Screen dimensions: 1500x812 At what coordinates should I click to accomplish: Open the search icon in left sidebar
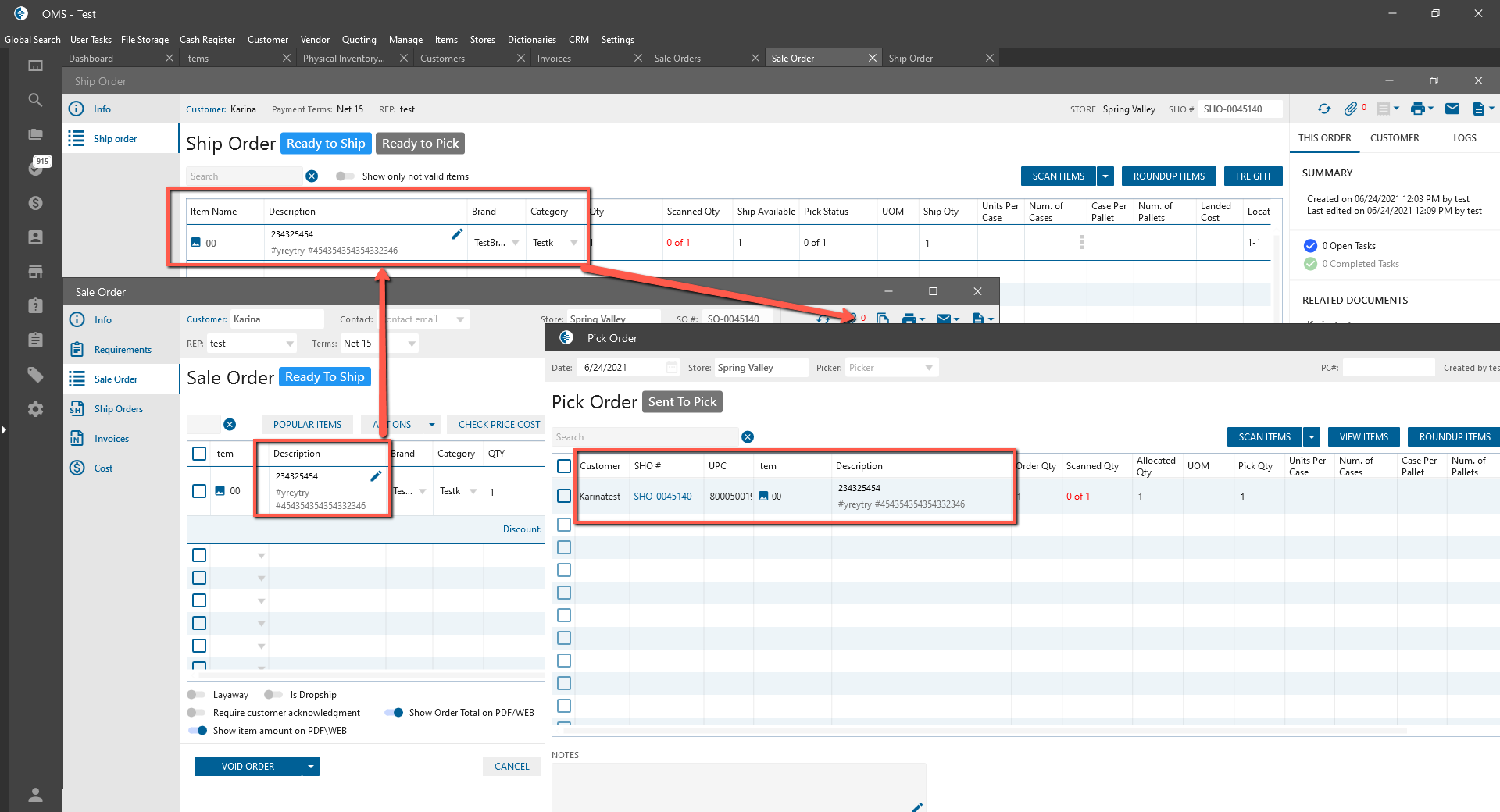tap(35, 100)
